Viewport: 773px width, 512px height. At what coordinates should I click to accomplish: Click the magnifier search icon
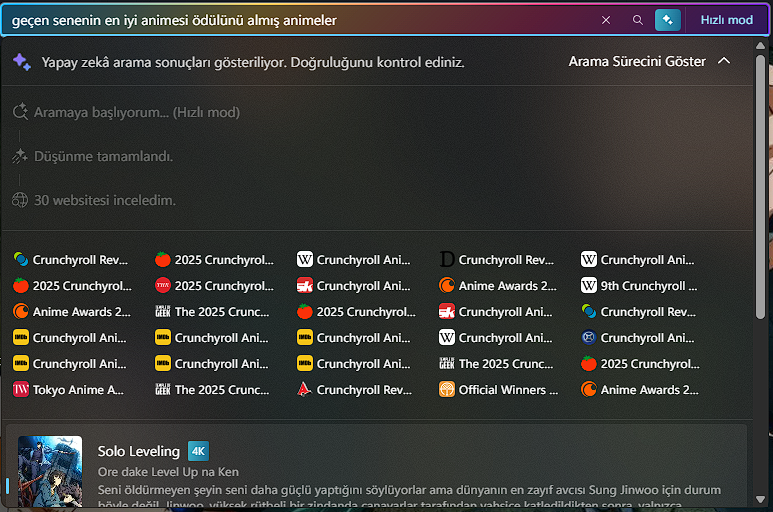637,20
